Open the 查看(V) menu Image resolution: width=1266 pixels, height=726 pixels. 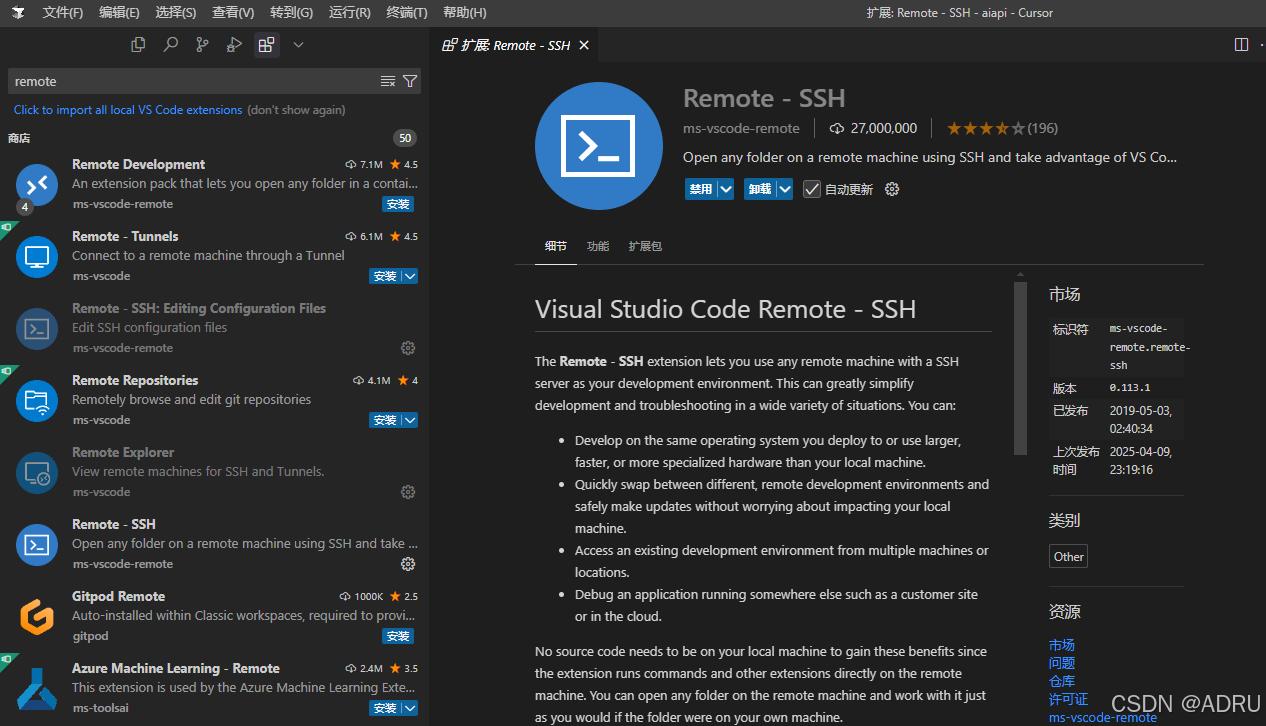coord(233,13)
